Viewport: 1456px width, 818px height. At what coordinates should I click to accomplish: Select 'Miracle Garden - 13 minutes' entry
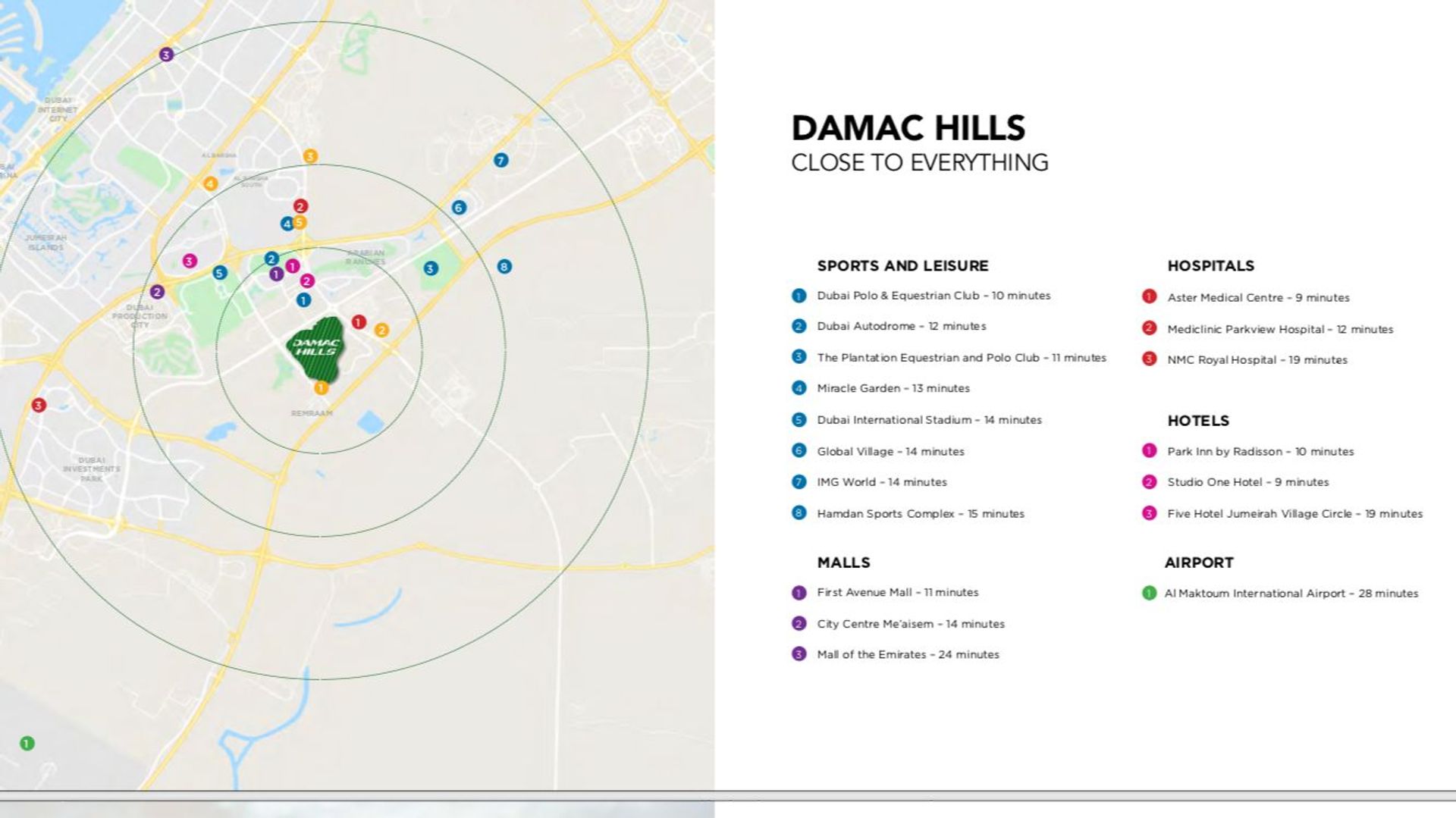click(x=893, y=388)
